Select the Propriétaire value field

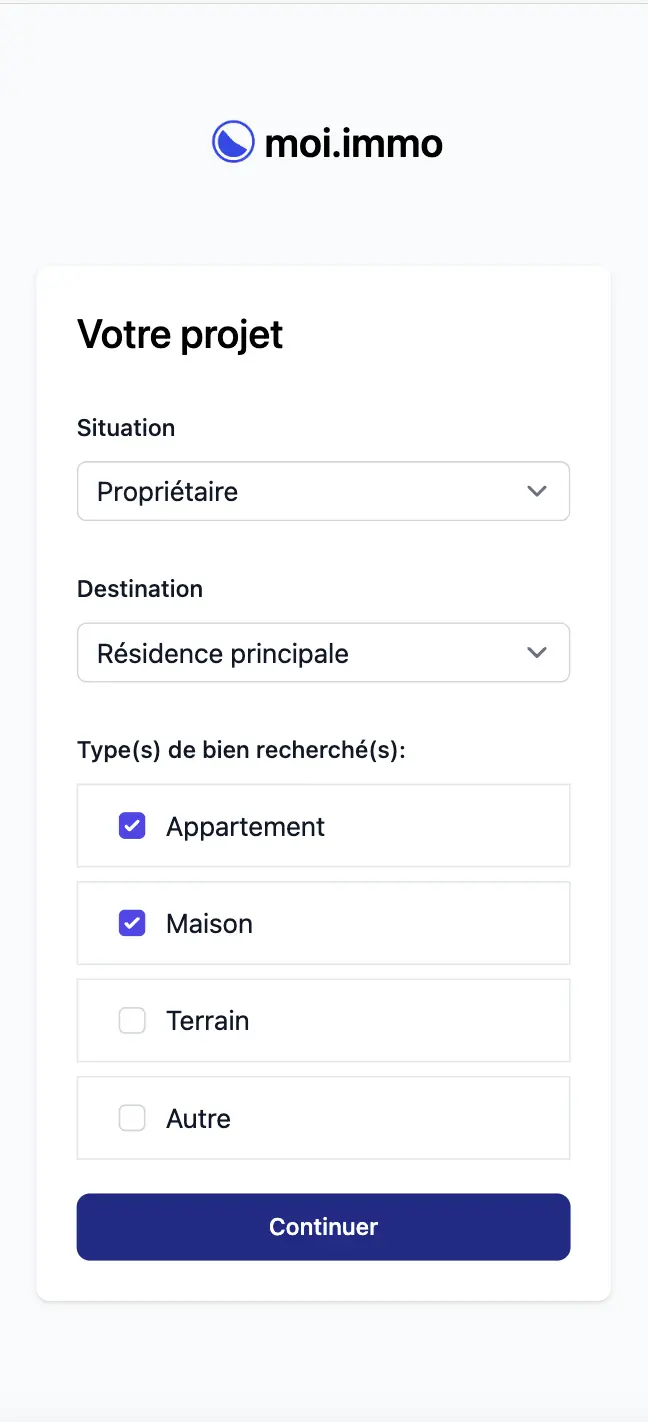[x=167, y=491]
